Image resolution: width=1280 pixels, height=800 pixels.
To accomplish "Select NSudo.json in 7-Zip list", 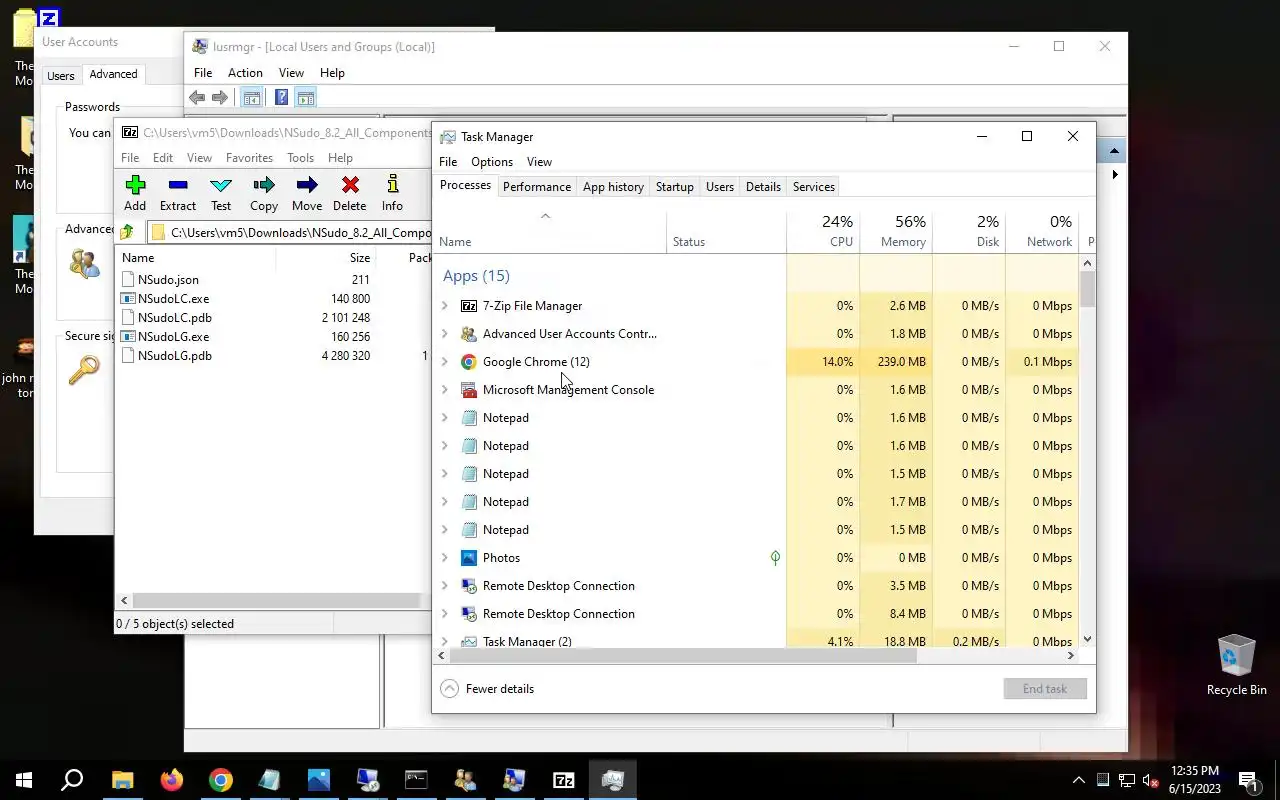I will 168,280.
